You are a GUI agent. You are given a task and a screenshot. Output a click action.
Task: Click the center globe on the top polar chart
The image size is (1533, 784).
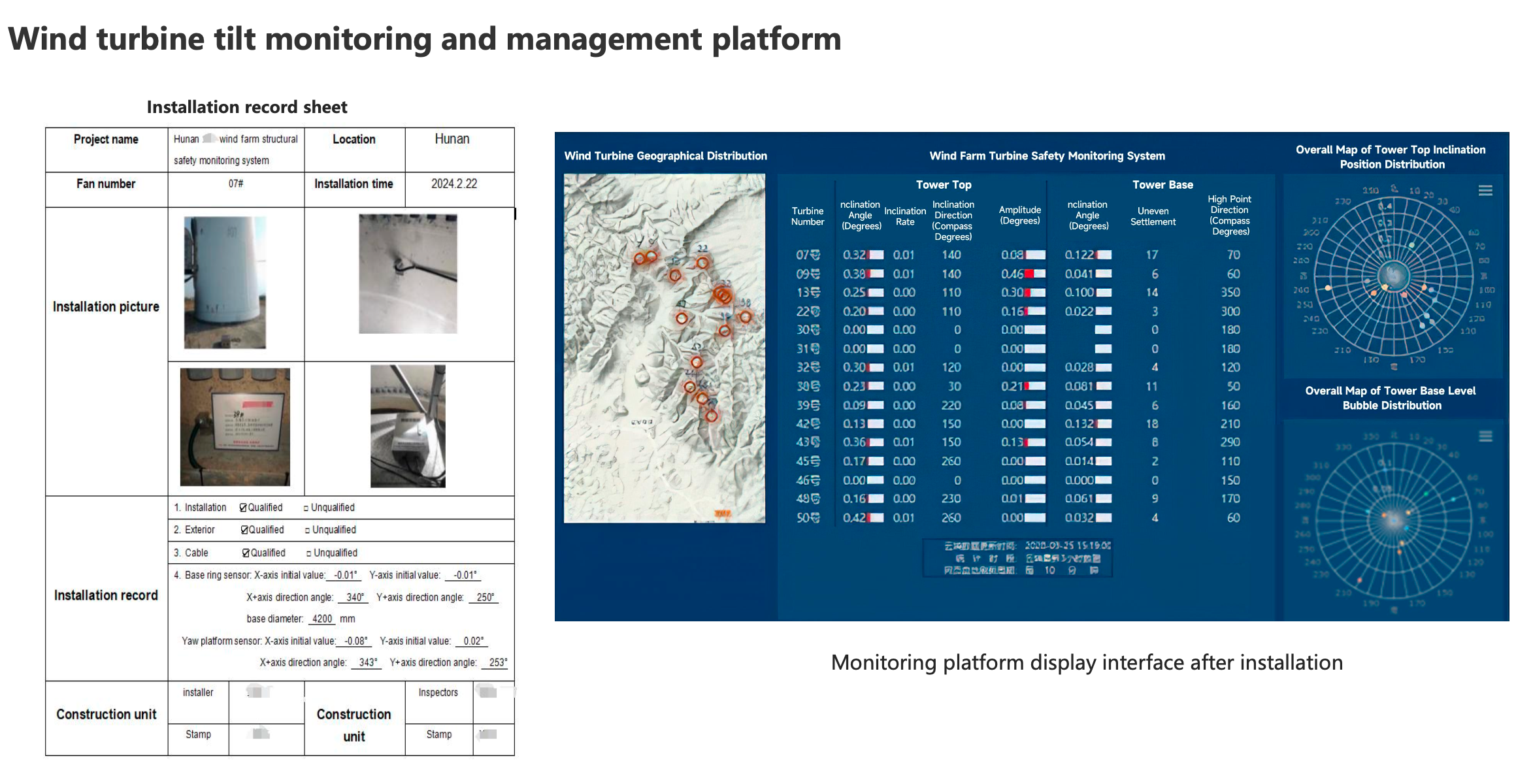click(1393, 277)
